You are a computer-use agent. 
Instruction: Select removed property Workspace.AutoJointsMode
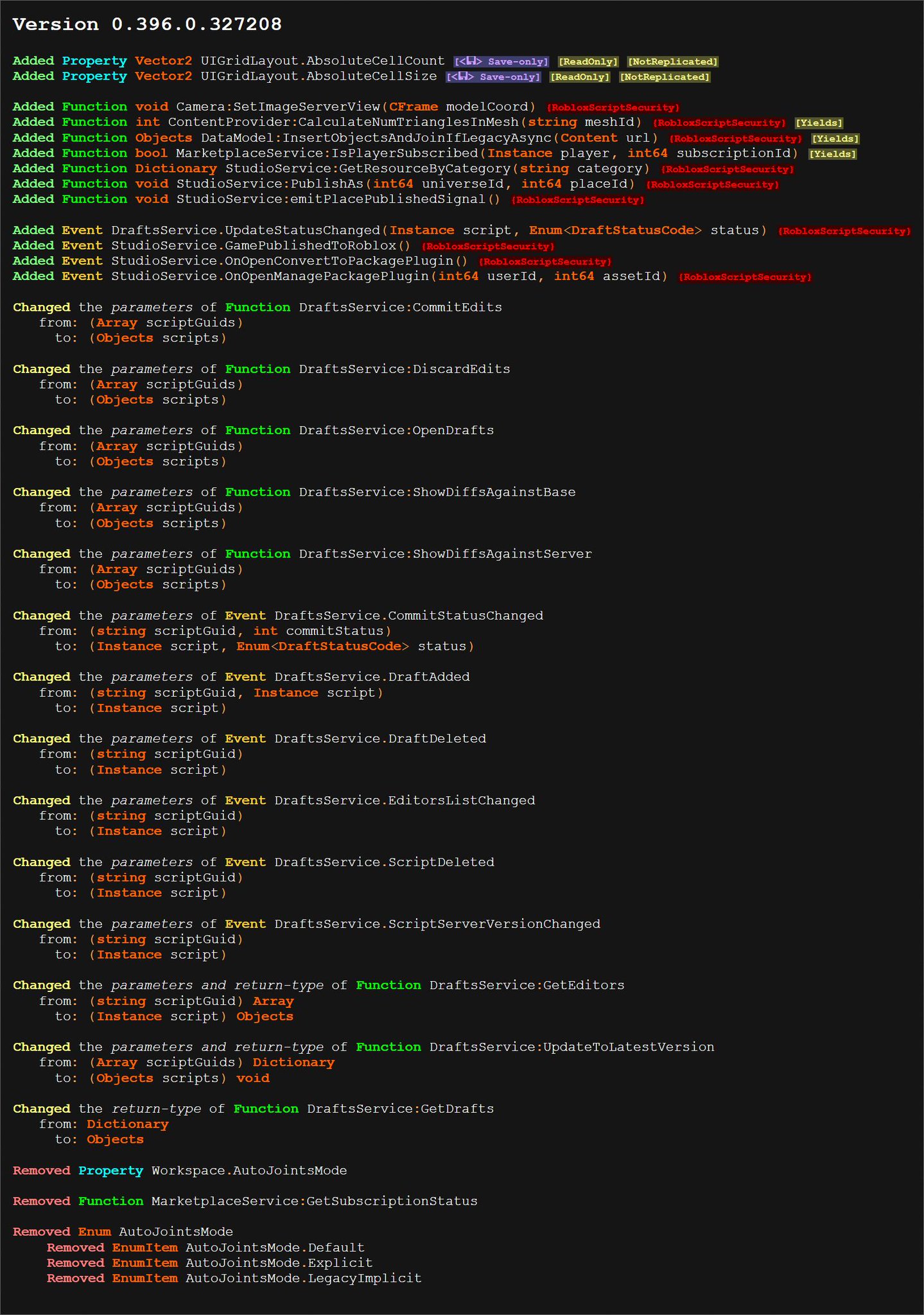[249, 1171]
